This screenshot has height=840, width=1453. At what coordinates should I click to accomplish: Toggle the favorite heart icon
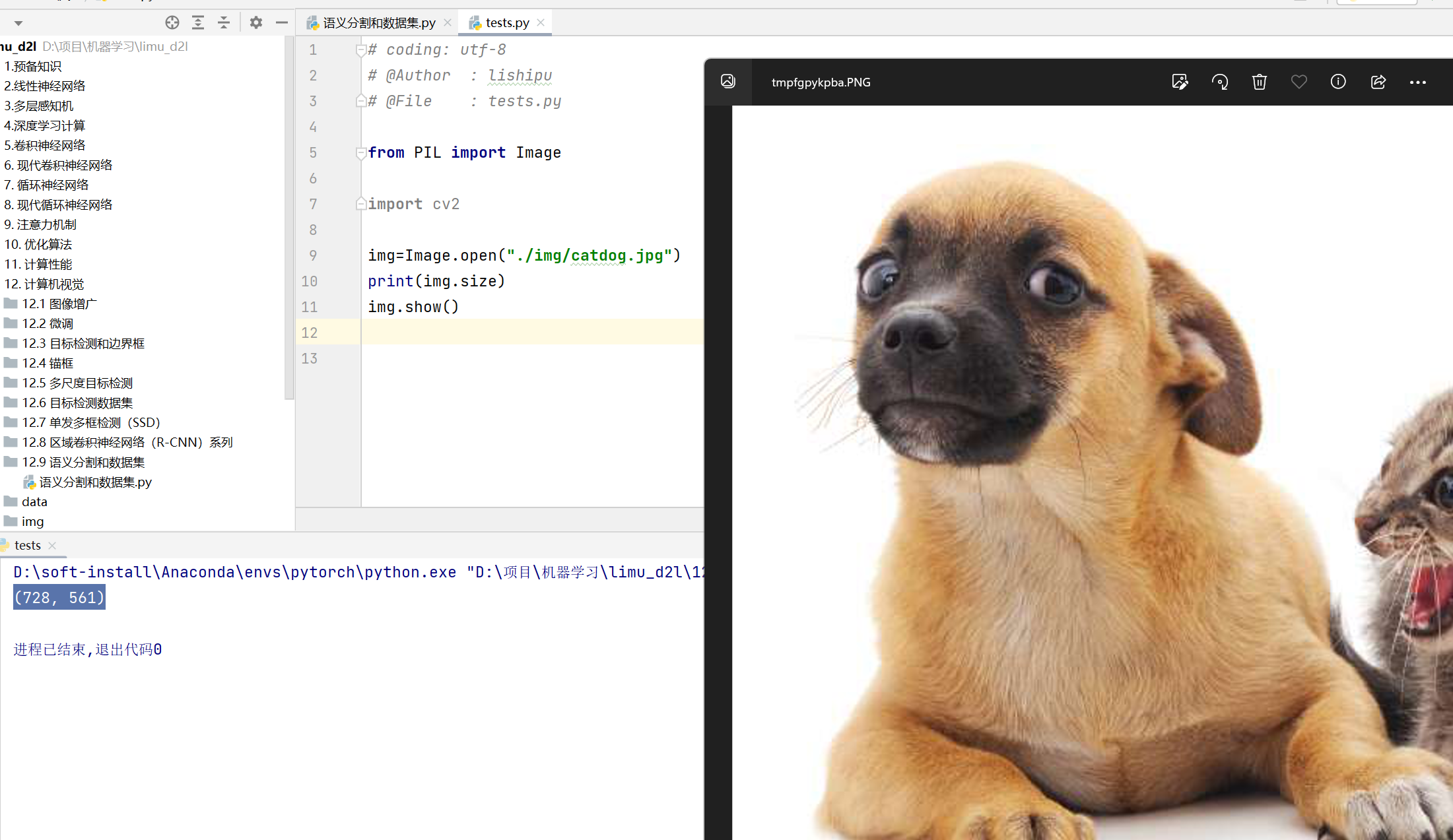pos(1299,82)
